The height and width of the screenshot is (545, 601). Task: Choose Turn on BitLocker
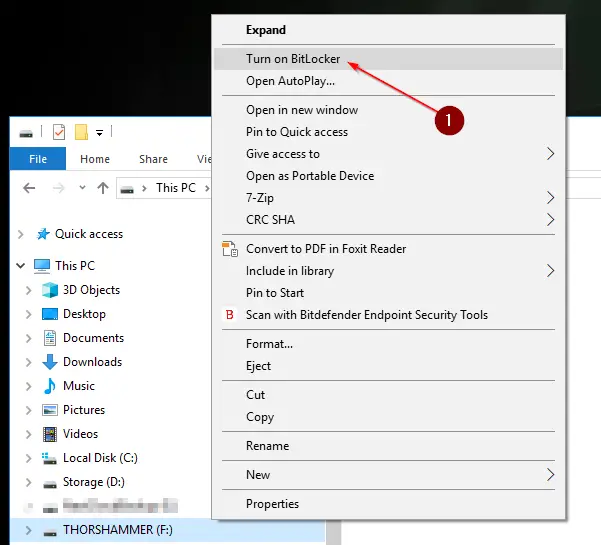(388, 59)
